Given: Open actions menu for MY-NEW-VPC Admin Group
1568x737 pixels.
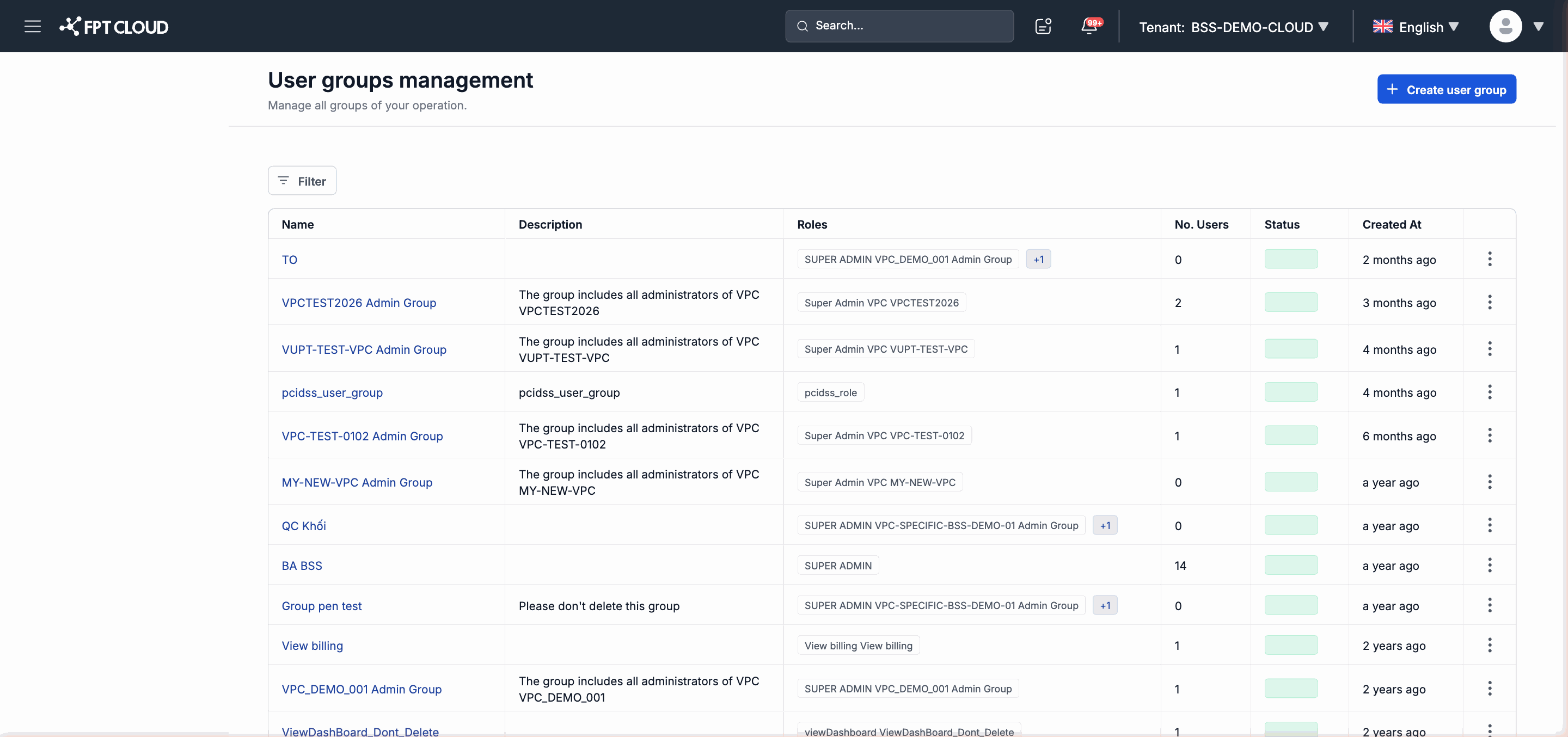Looking at the screenshot, I should point(1490,482).
